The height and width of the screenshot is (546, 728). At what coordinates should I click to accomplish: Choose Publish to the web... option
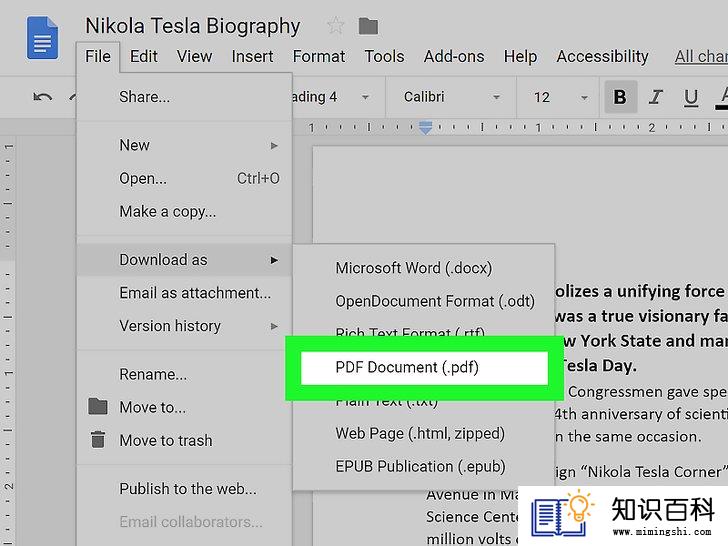[x=184, y=488]
